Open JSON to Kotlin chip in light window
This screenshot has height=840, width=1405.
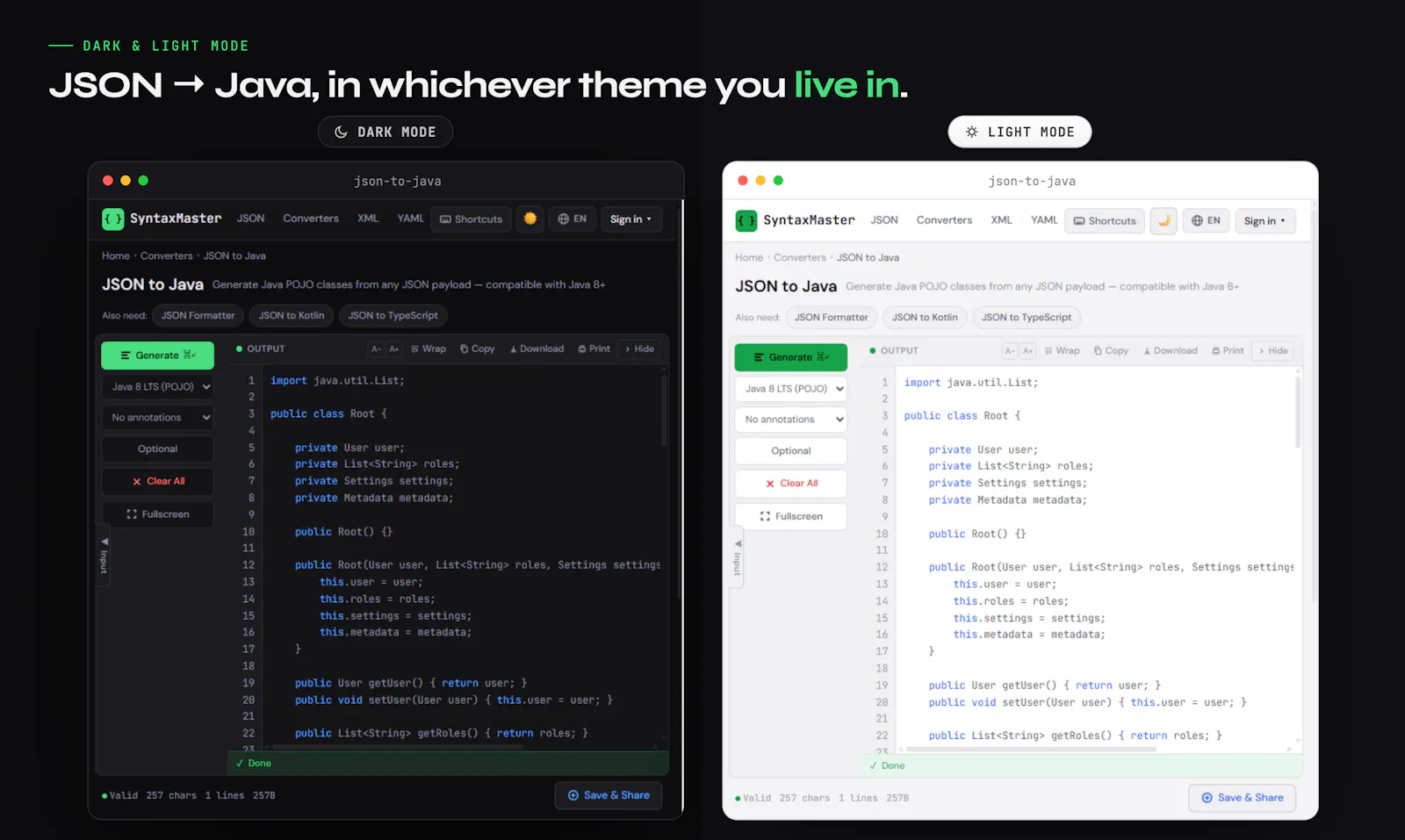click(925, 317)
